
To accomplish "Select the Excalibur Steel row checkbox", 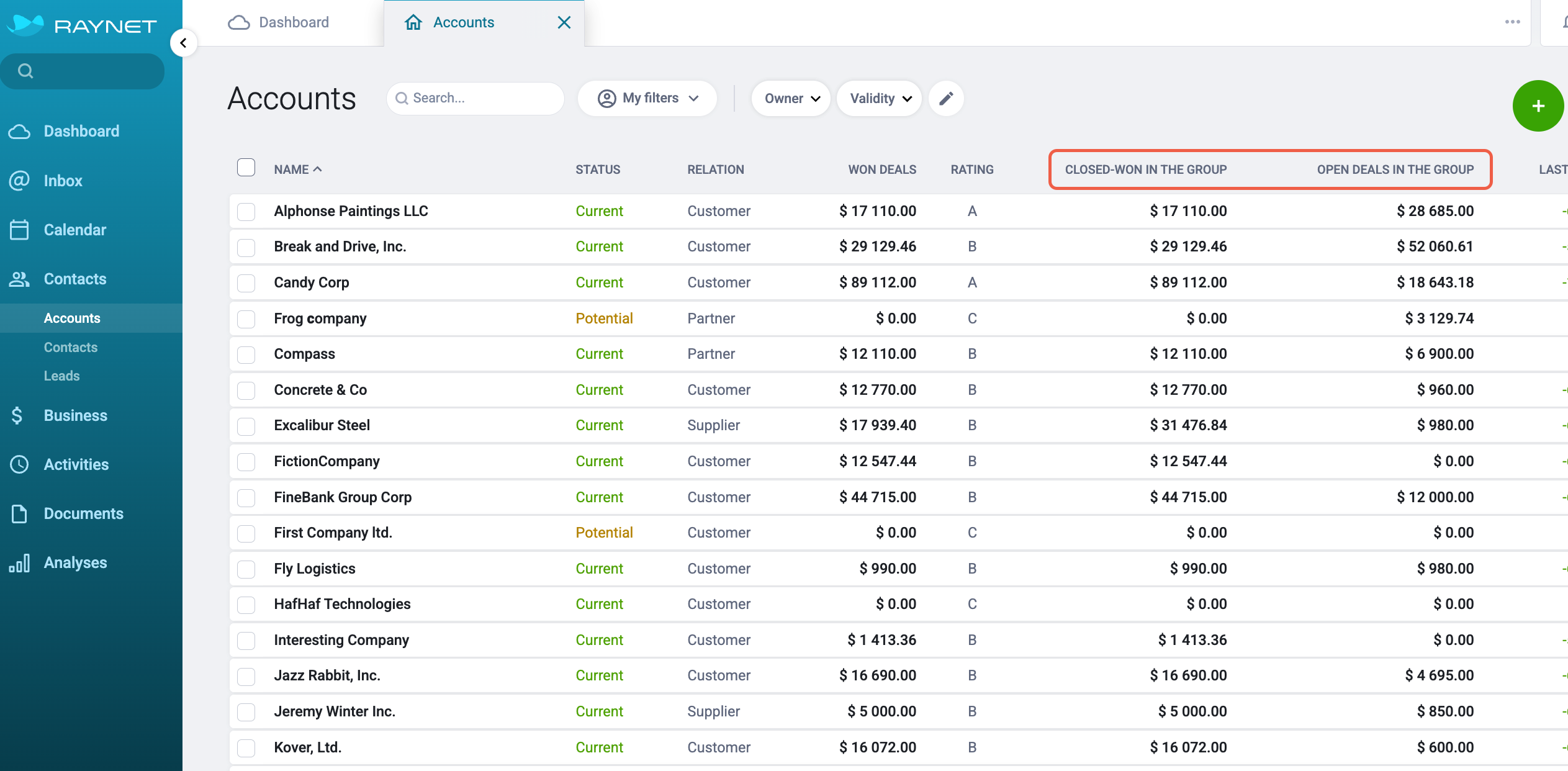I will 246,426.
